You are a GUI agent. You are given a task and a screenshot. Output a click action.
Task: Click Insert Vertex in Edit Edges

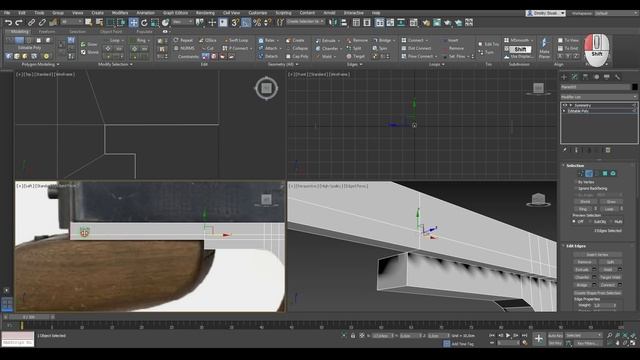click(x=597, y=255)
